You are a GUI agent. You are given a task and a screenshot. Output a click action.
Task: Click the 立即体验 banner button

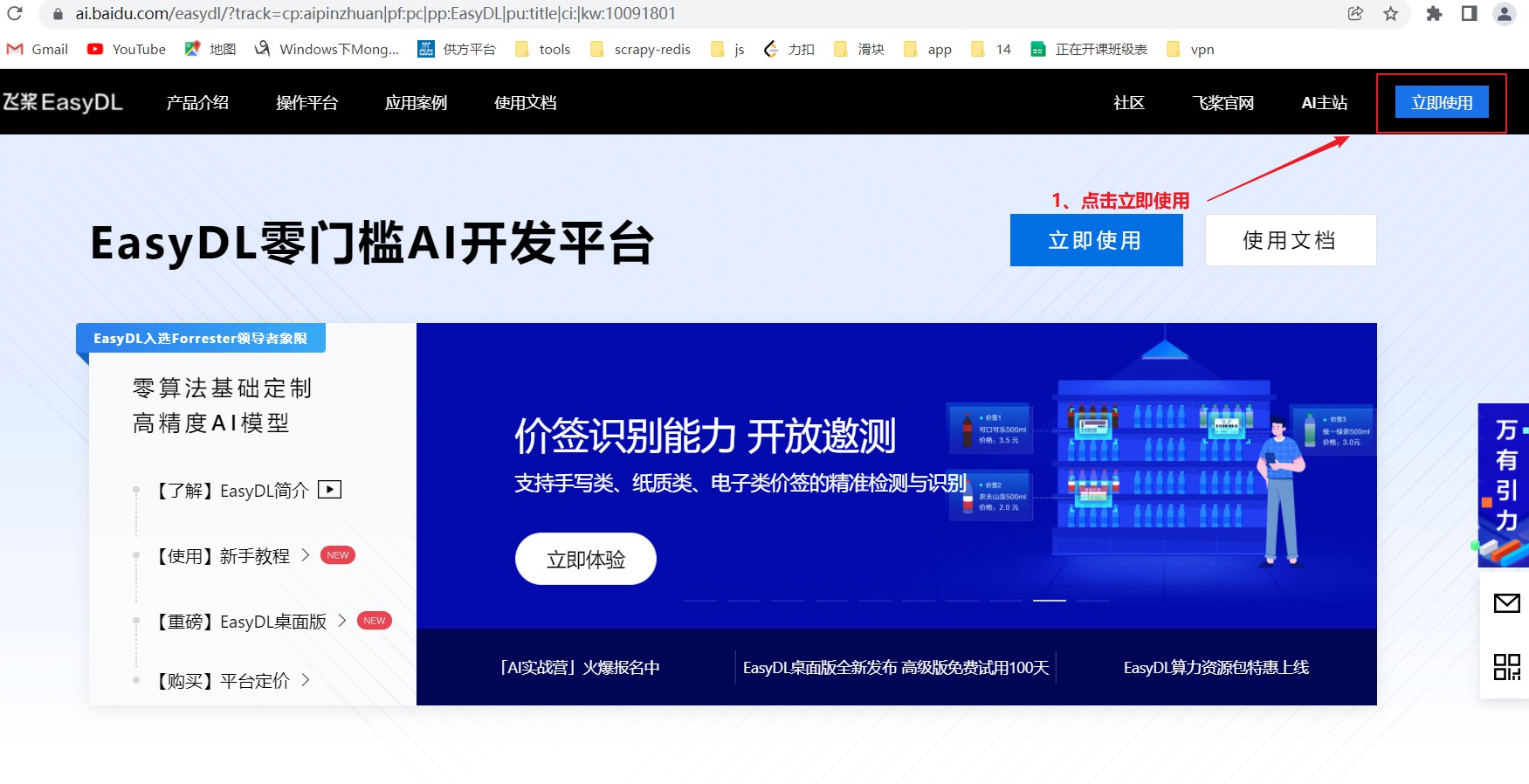coord(585,559)
